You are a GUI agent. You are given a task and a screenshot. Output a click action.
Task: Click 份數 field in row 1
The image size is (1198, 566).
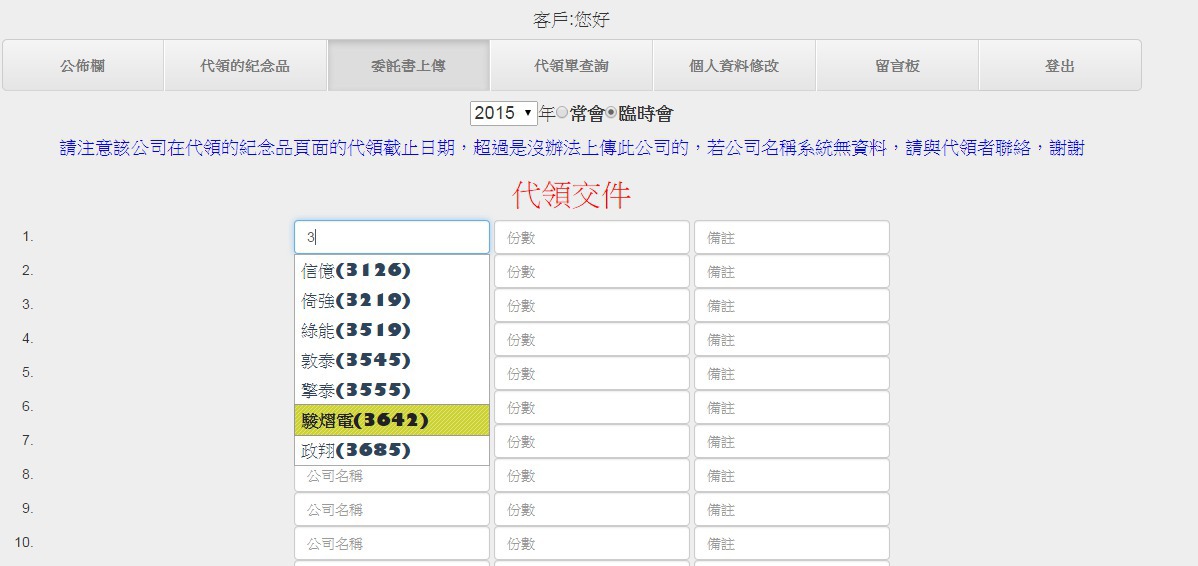(592, 238)
